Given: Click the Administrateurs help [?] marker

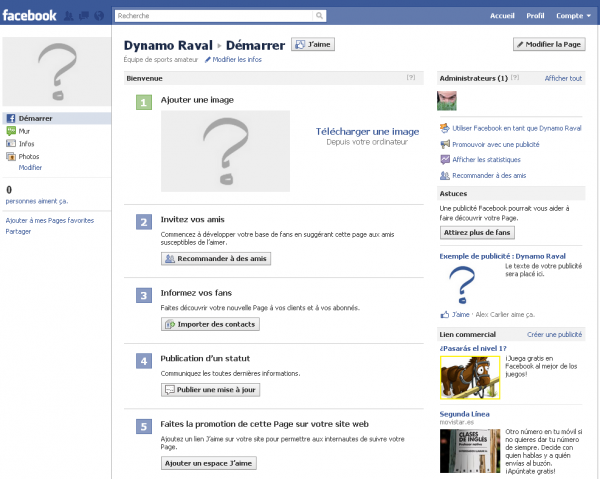Looking at the screenshot, I should pyautogui.click(x=515, y=78).
